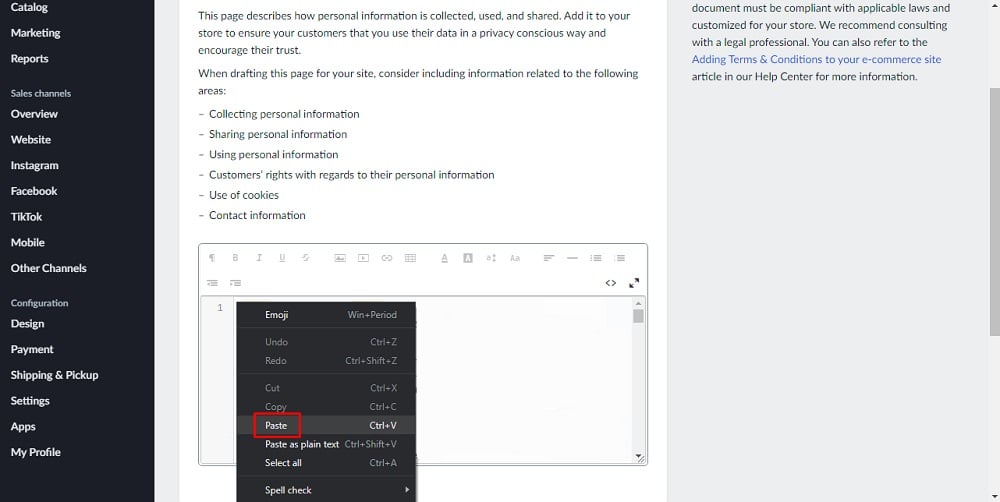Viewport: 1000px width, 502px height.
Task: Click the editor scrollbar up arrow
Action: click(x=639, y=303)
